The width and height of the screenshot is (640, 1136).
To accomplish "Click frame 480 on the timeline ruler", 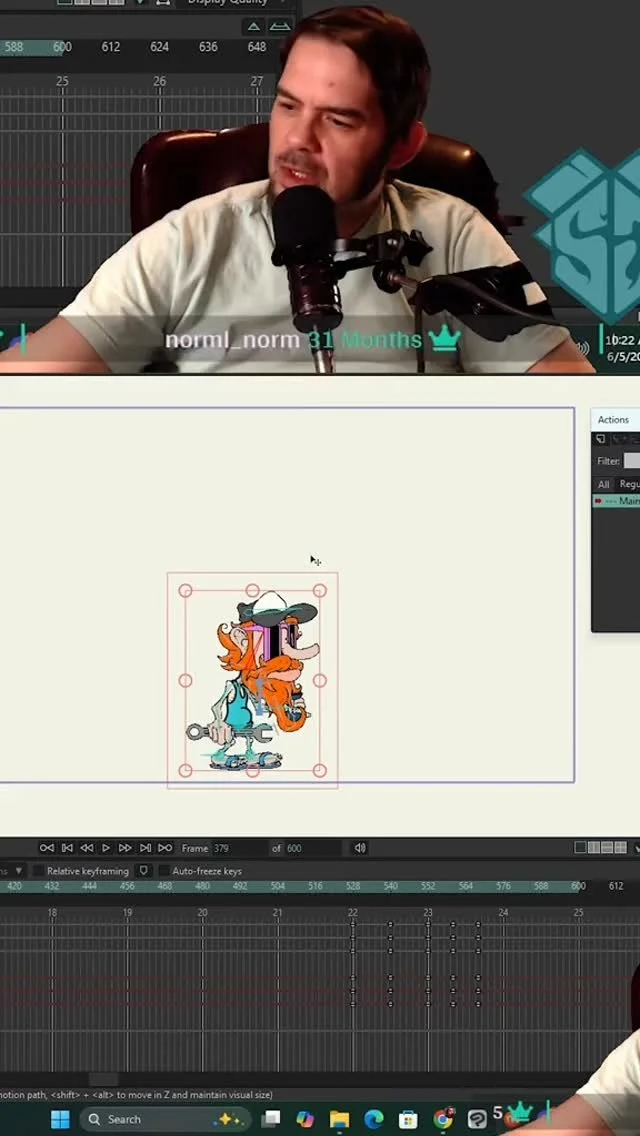I will click(202, 886).
